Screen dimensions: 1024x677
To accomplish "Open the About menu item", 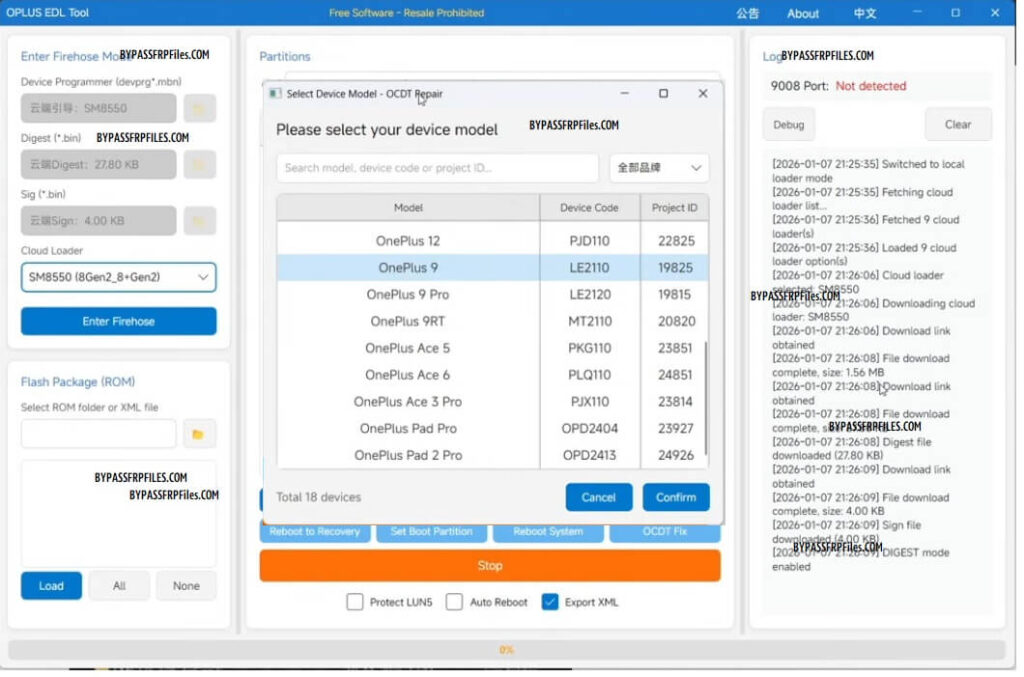I will pos(803,13).
